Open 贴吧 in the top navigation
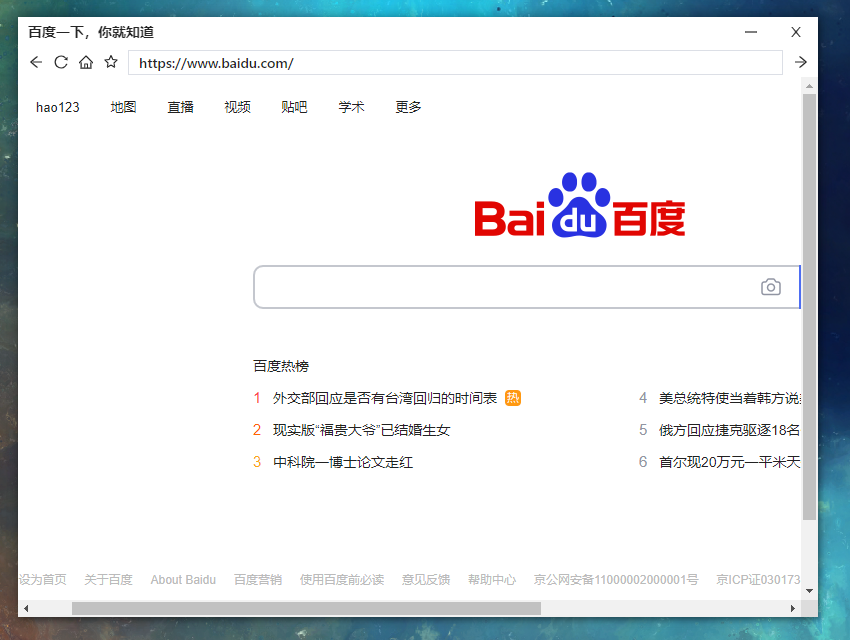Viewport: 850px width, 640px height. click(294, 107)
